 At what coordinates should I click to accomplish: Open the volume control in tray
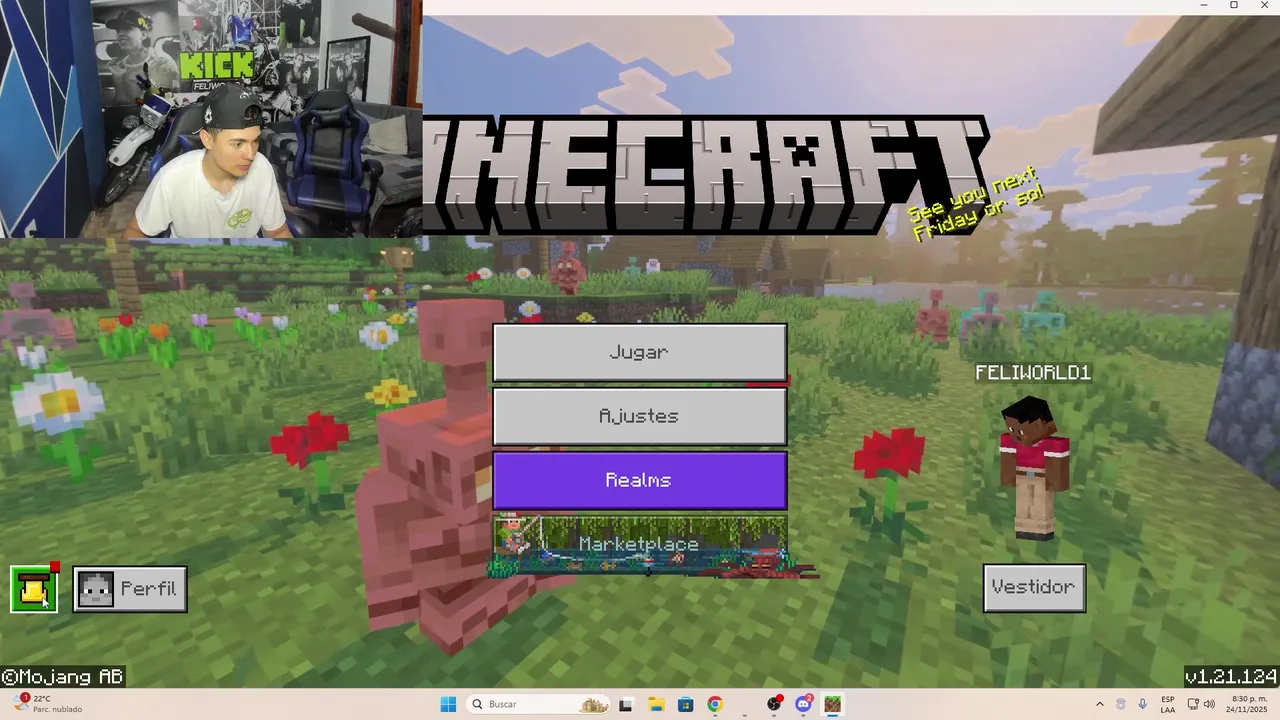[1209, 704]
